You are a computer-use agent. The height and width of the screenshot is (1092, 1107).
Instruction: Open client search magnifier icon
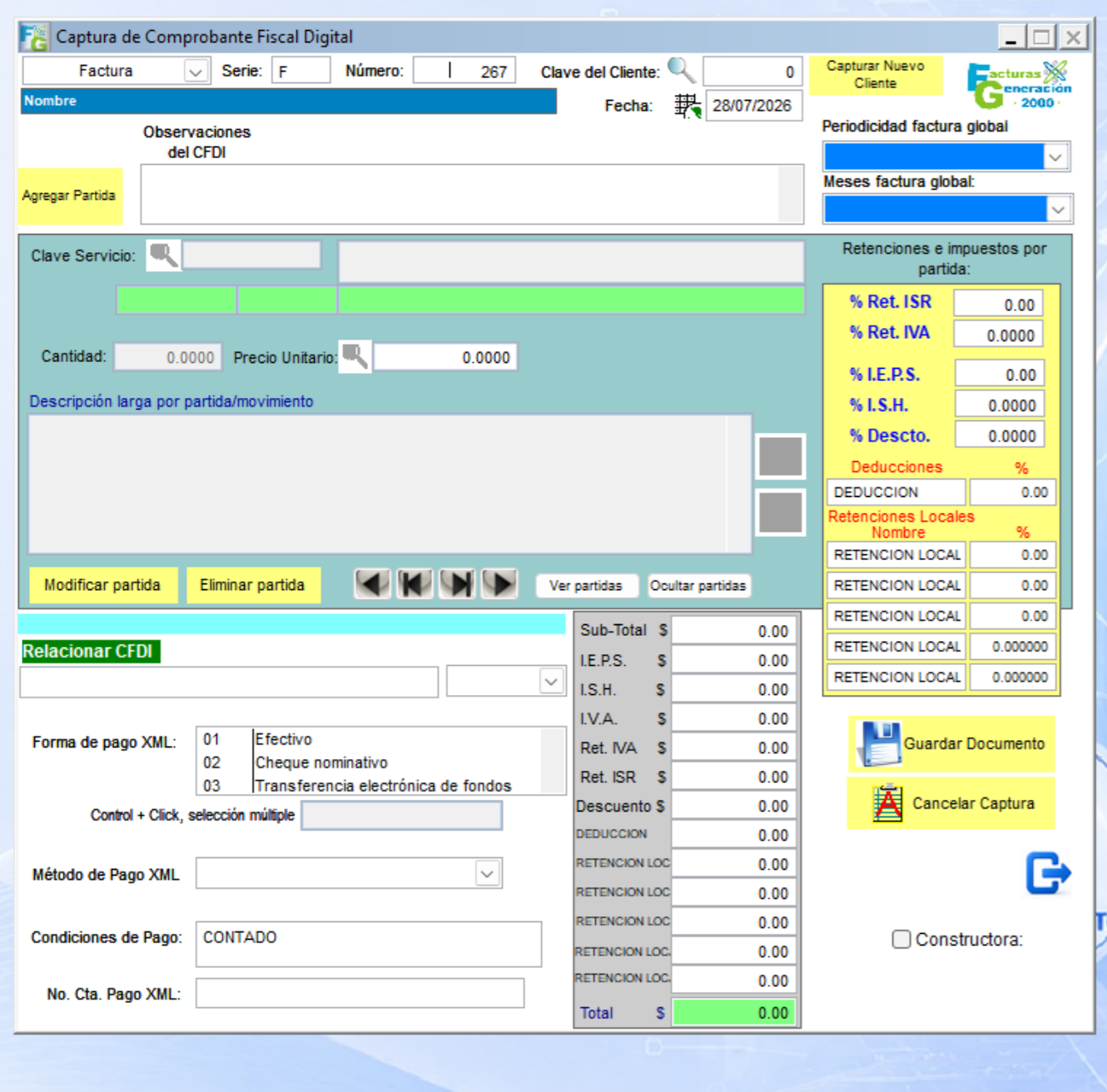tap(682, 71)
